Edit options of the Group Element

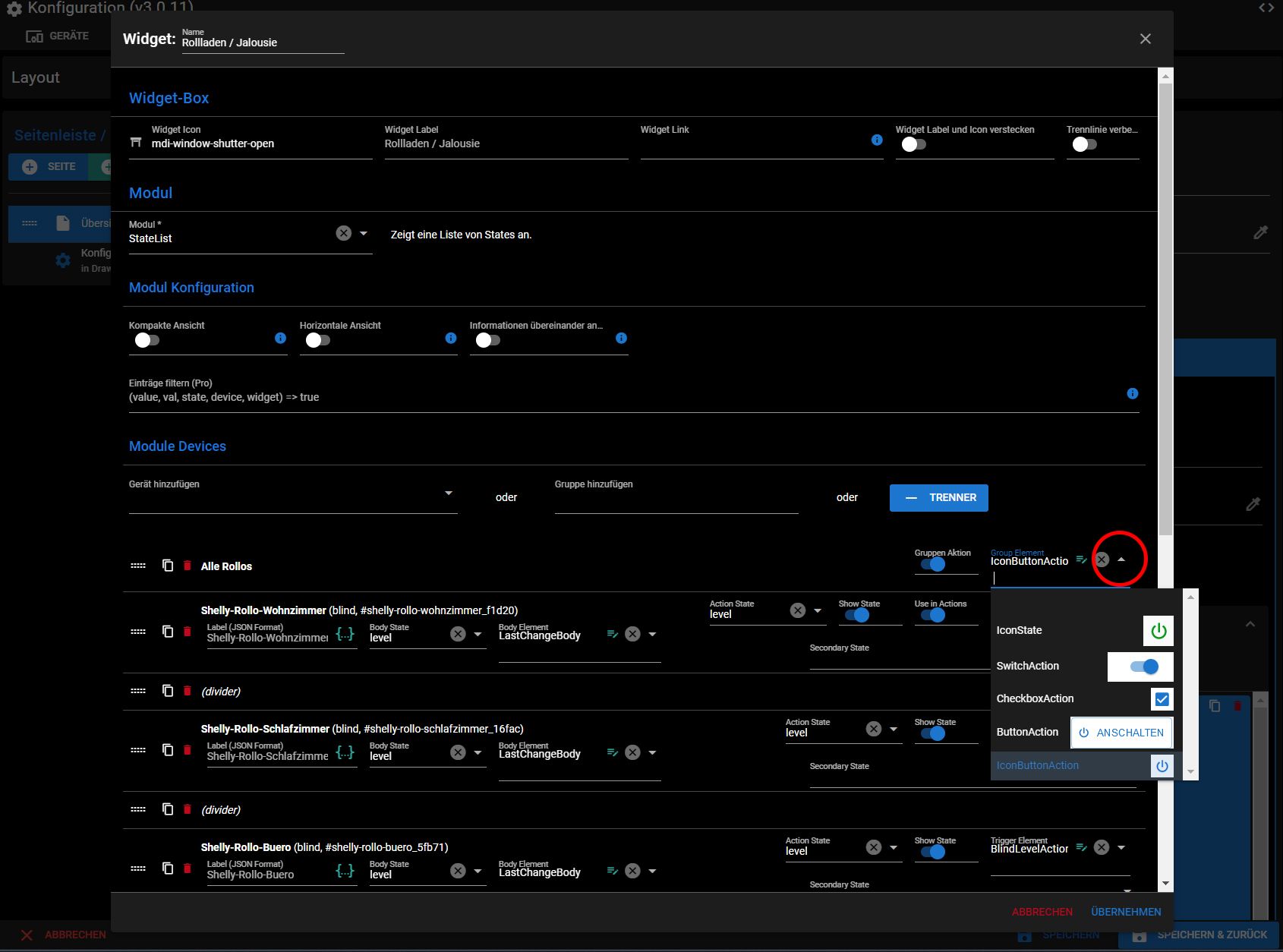1082,560
